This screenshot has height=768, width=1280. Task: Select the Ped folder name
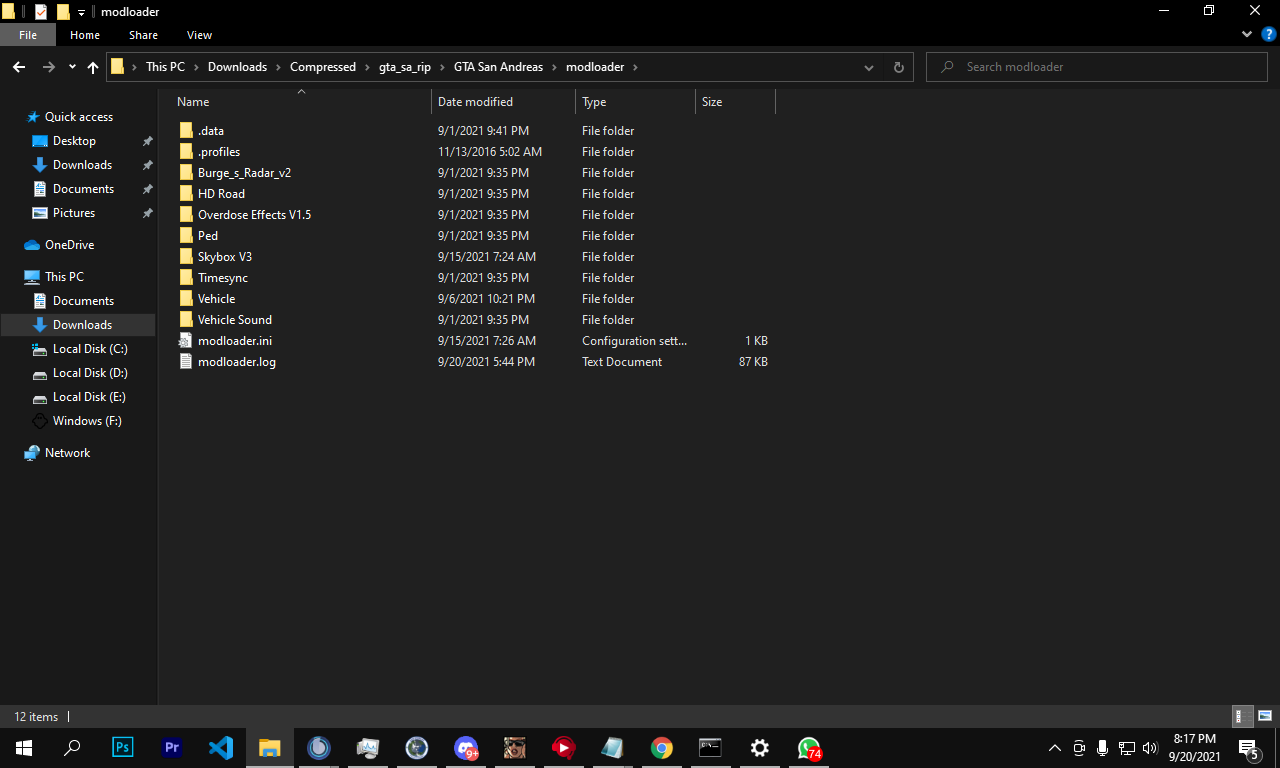(x=208, y=236)
